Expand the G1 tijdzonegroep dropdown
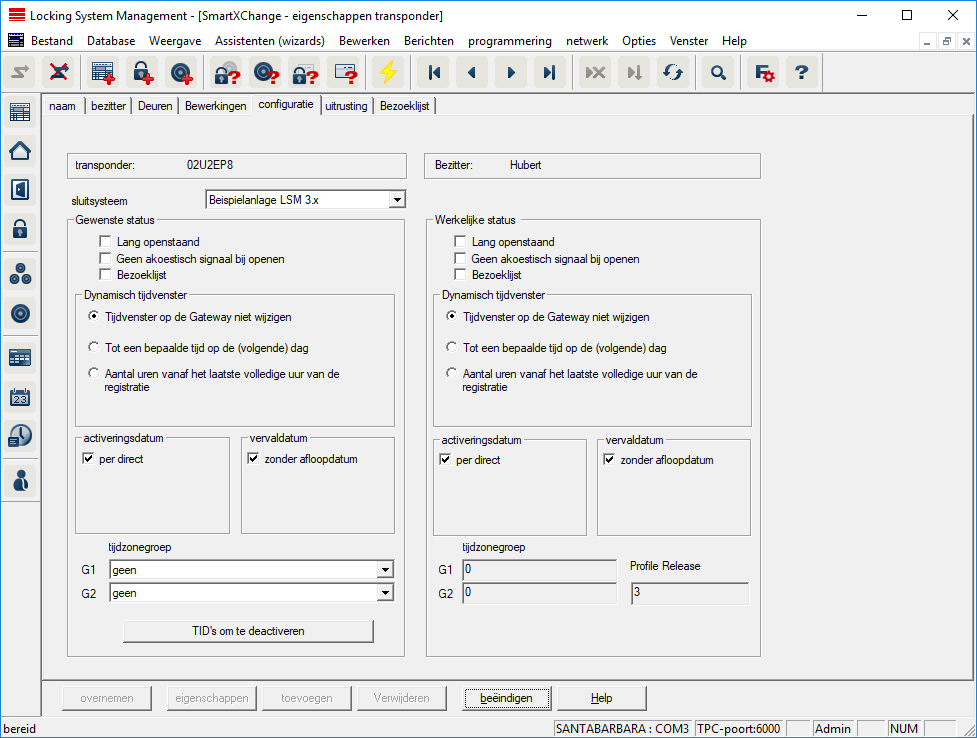 point(385,570)
